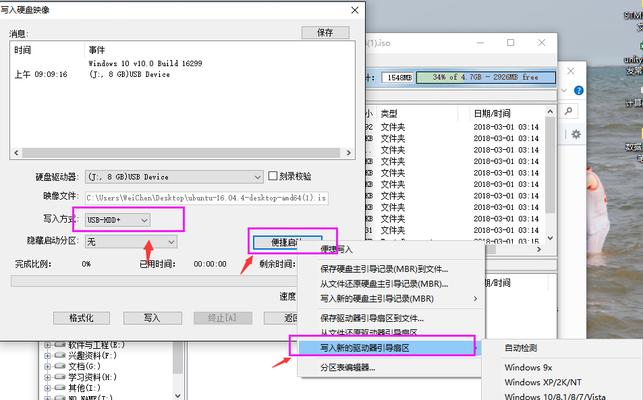Click the 写入 button to start writing
Image resolution: width=643 pixels, height=400 pixels.
152,318
